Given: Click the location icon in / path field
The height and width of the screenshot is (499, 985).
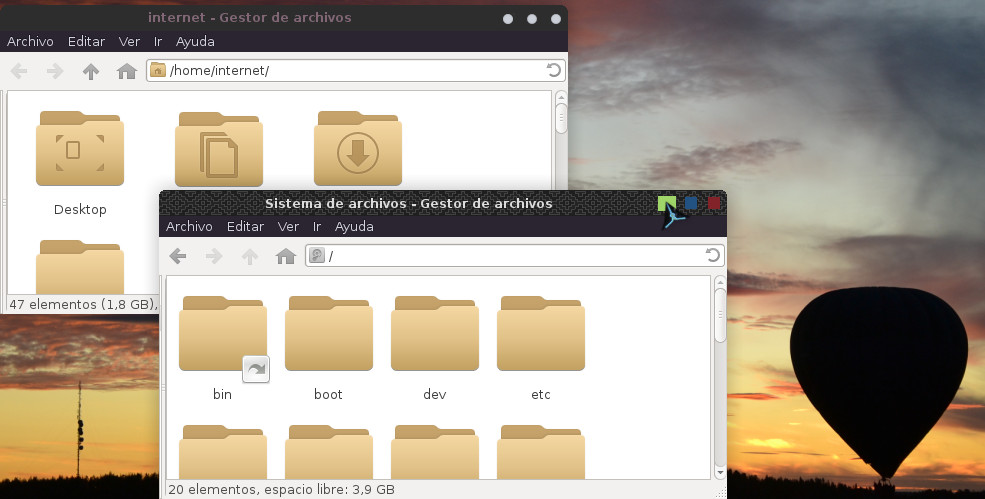Looking at the screenshot, I should (317, 255).
